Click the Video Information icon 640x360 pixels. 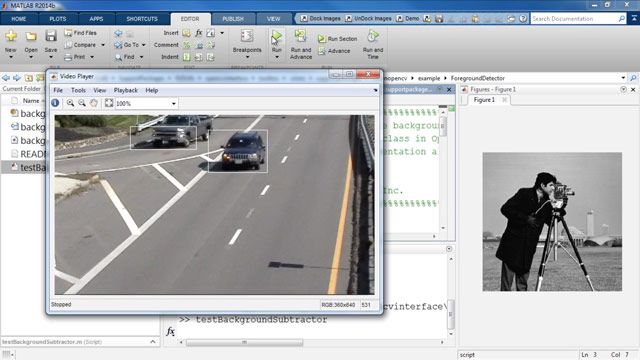click(x=55, y=103)
